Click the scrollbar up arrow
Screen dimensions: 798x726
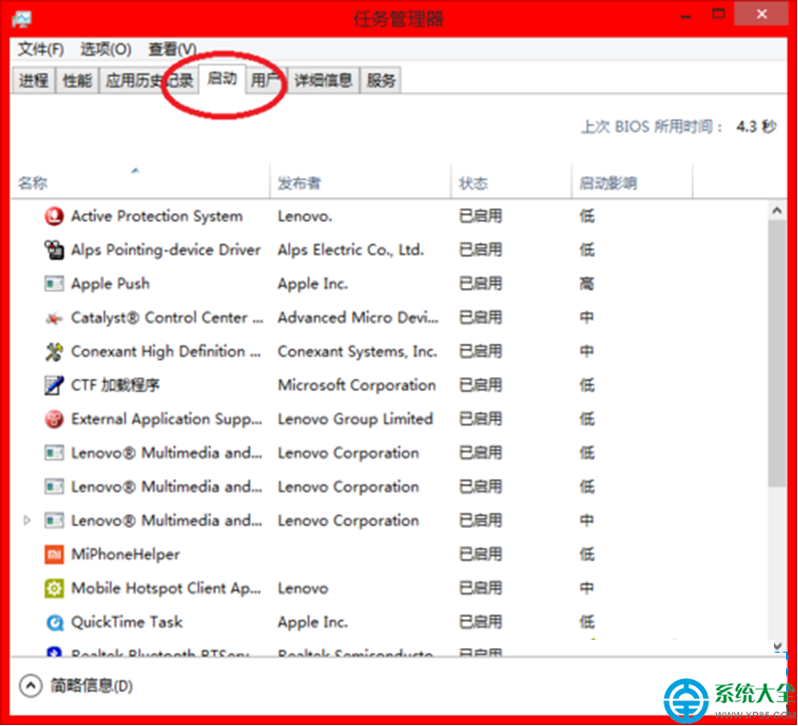(777, 210)
